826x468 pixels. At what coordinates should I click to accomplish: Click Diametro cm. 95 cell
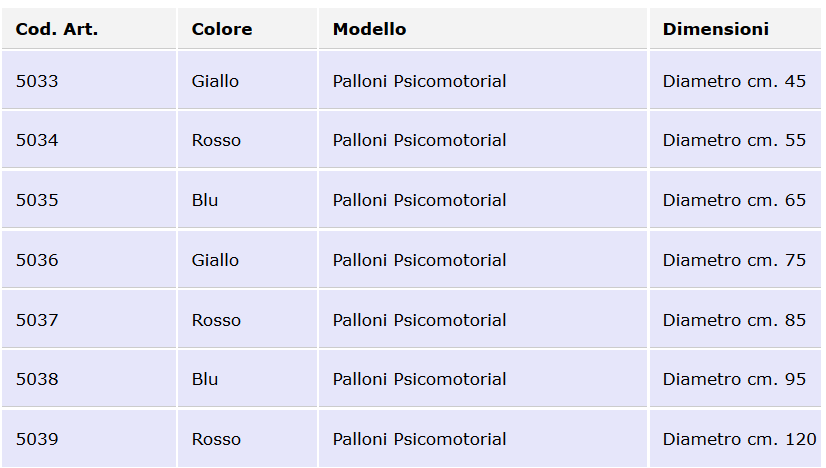click(734, 379)
